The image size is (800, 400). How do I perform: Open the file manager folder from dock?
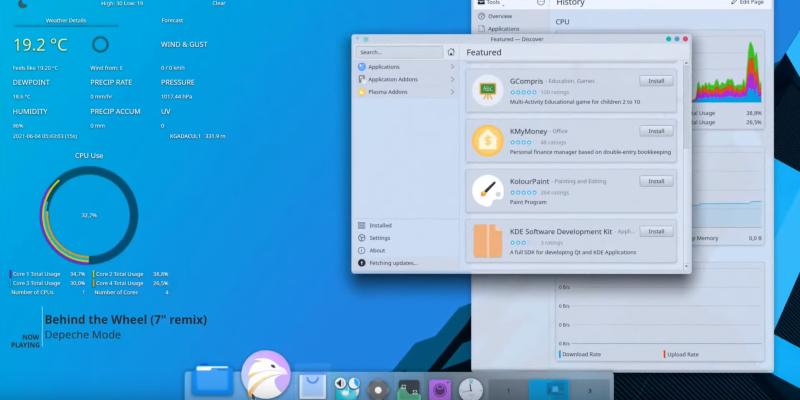coord(211,381)
